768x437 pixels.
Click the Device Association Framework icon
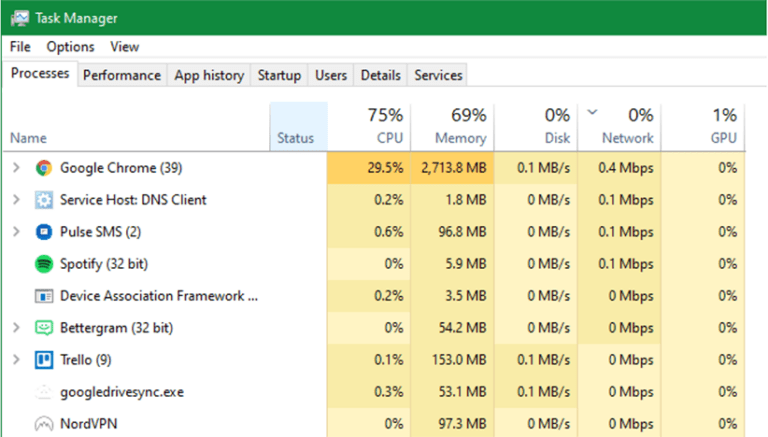[43, 296]
